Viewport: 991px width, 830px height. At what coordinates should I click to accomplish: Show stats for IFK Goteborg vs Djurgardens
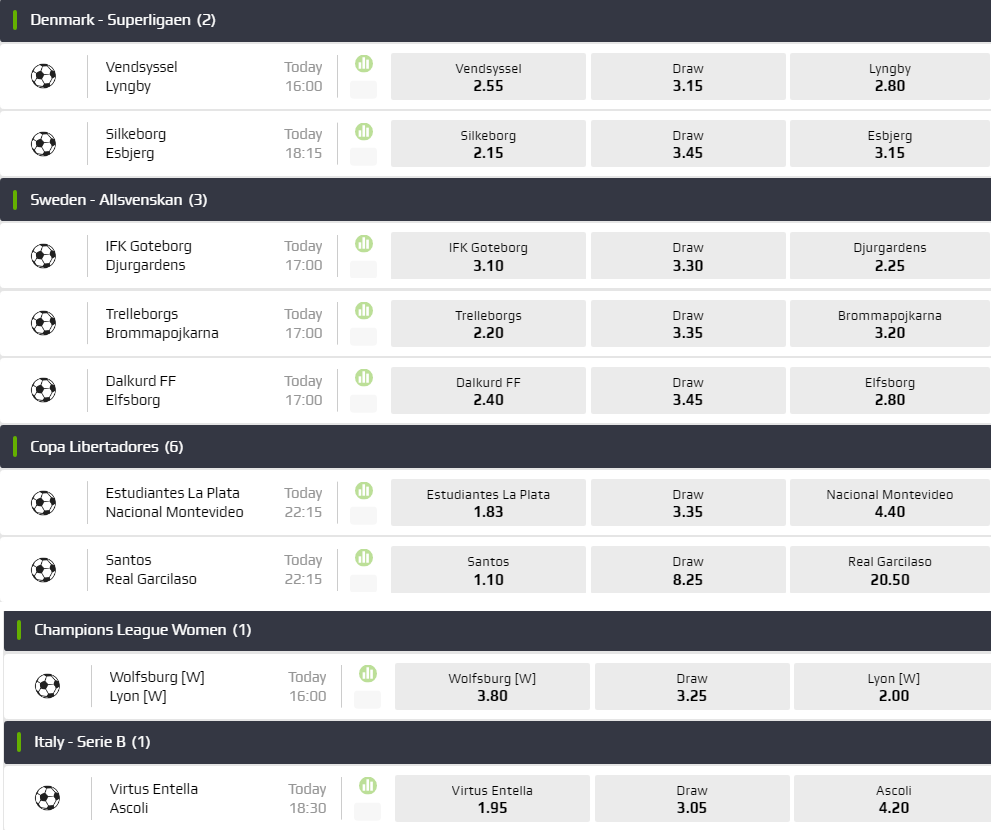point(364,243)
